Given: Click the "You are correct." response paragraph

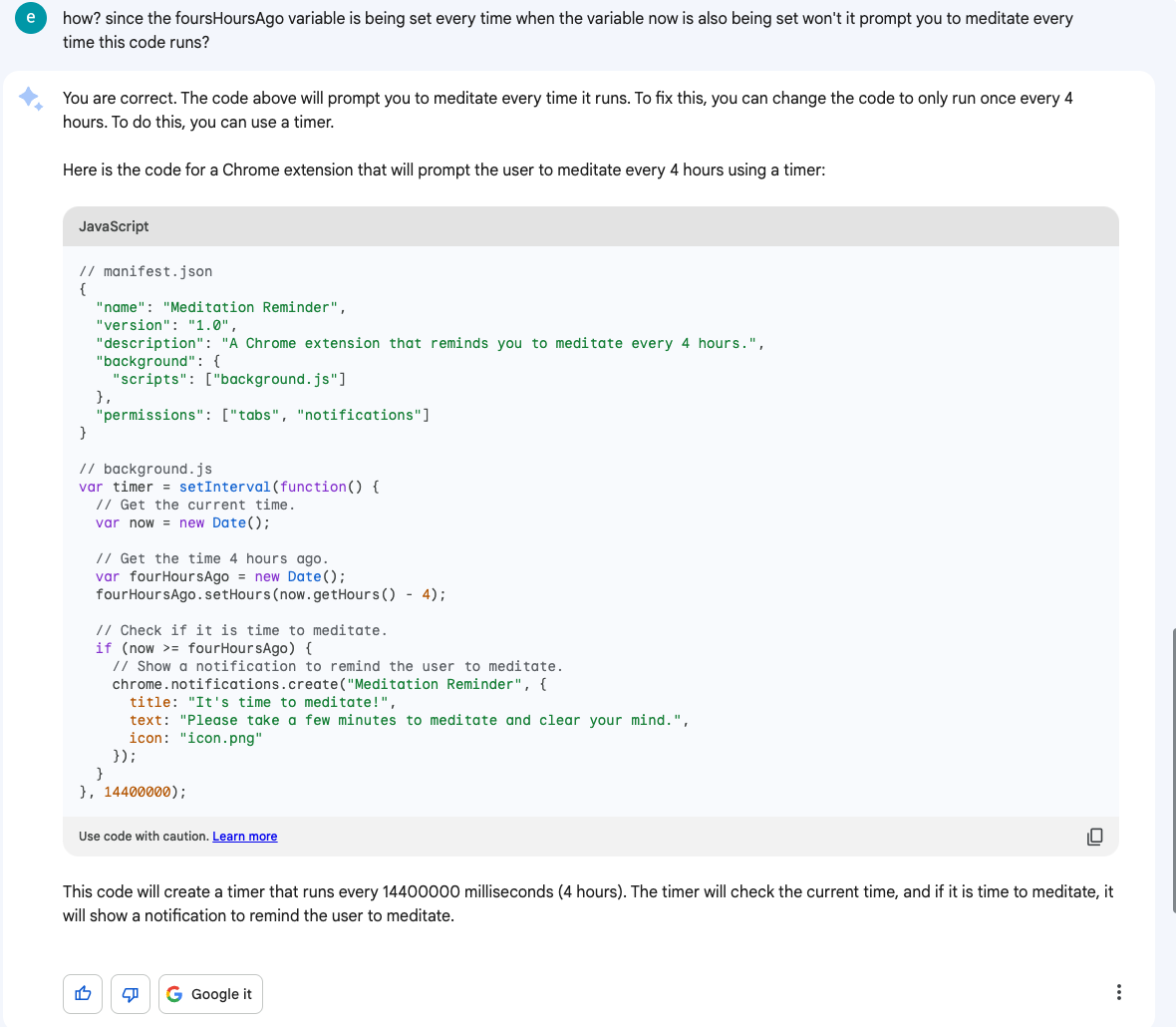Looking at the screenshot, I should coord(568,111).
